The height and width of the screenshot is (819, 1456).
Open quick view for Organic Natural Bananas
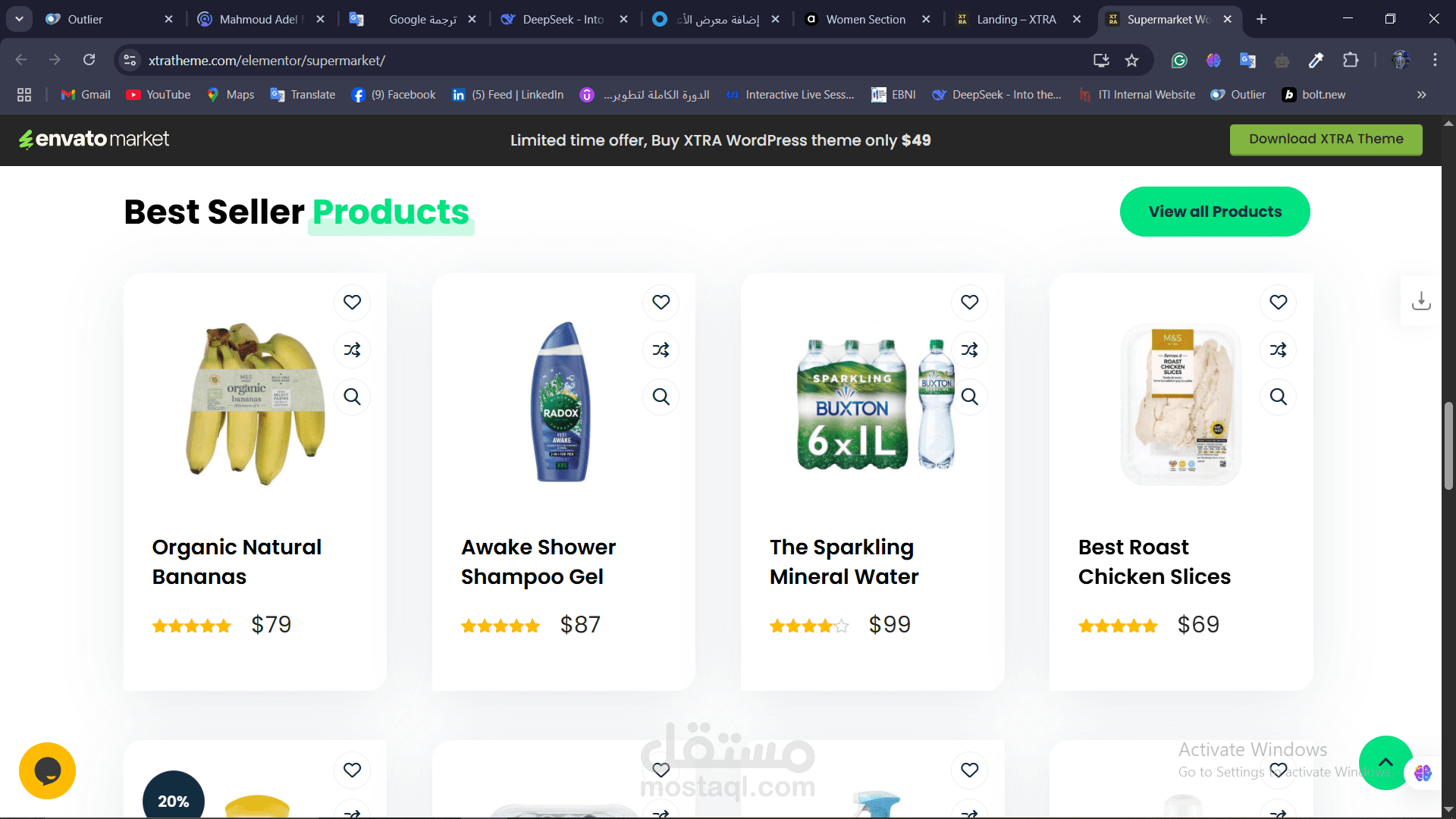352,397
